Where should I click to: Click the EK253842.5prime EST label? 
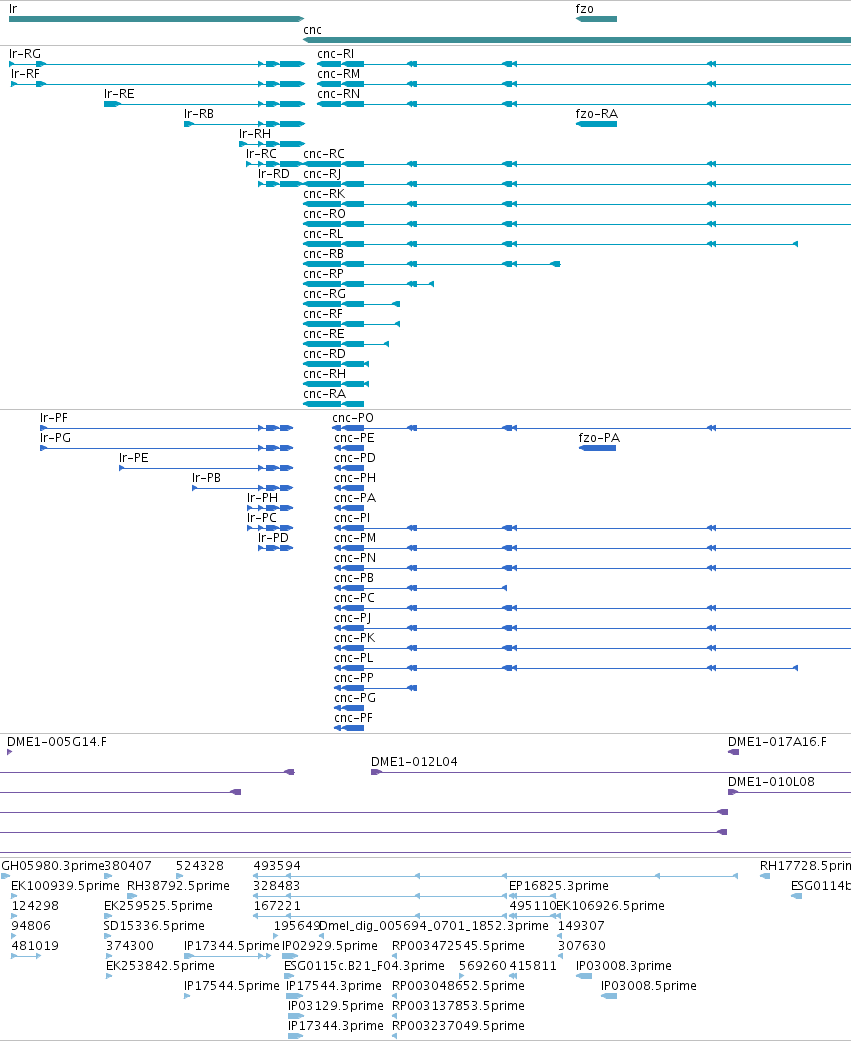pos(160,965)
